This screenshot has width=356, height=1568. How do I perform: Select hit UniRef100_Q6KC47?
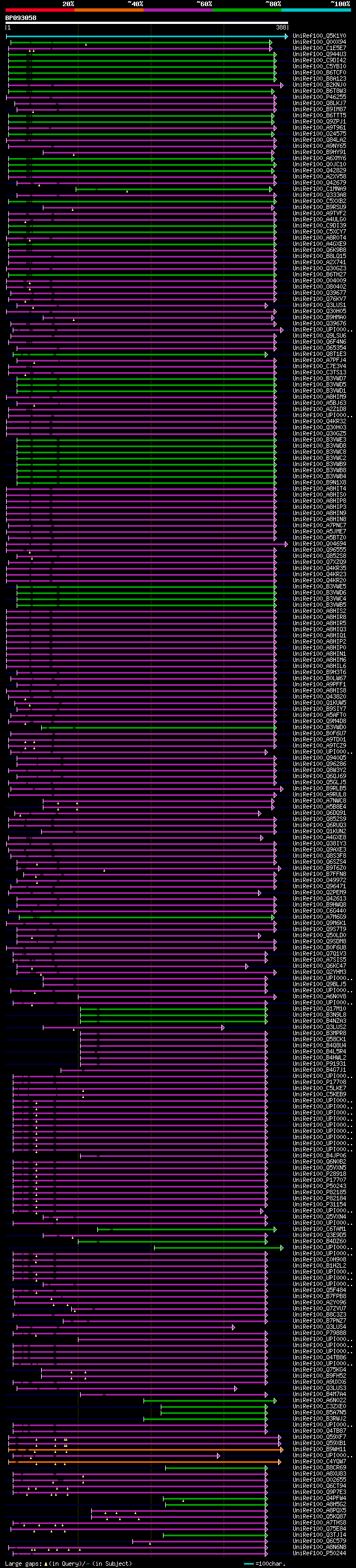pyautogui.click(x=319, y=966)
